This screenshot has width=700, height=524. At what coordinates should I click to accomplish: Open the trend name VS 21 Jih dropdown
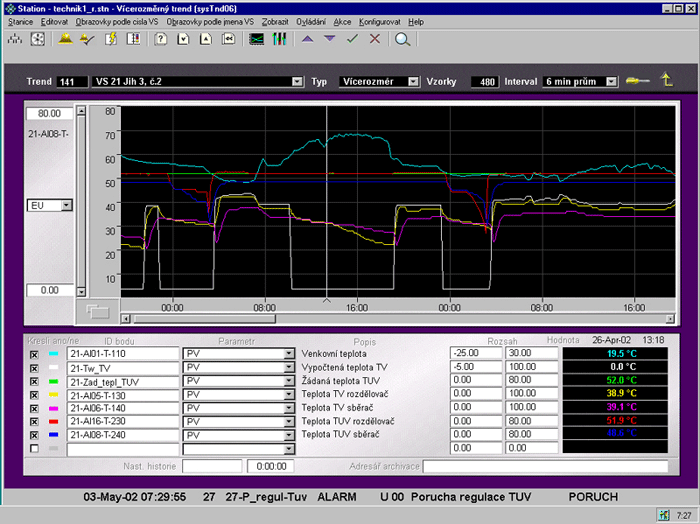pos(297,82)
